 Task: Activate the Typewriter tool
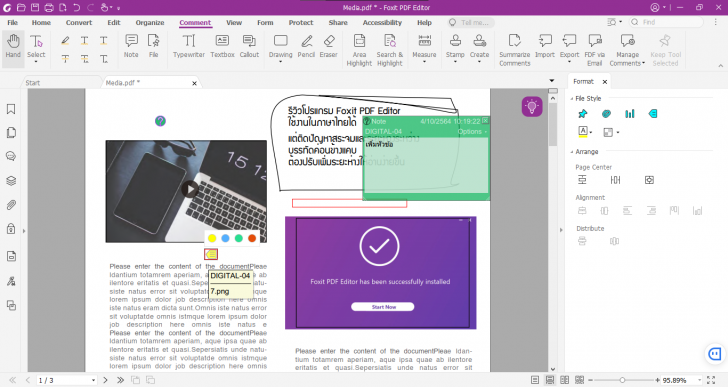pyautogui.click(x=188, y=47)
